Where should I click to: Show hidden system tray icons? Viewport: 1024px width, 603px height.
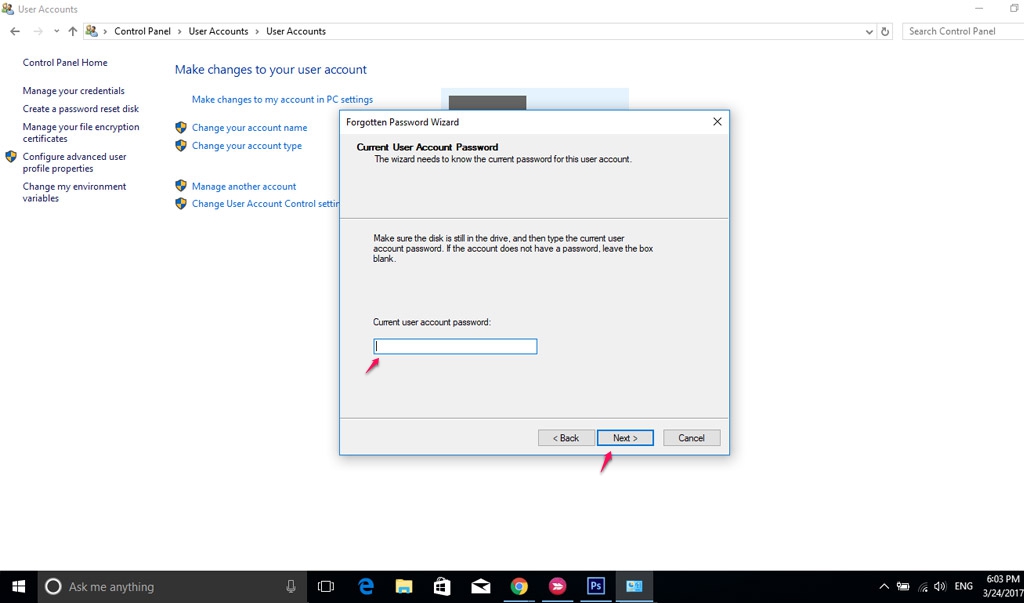pyautogui.click(x=884, y=586)
